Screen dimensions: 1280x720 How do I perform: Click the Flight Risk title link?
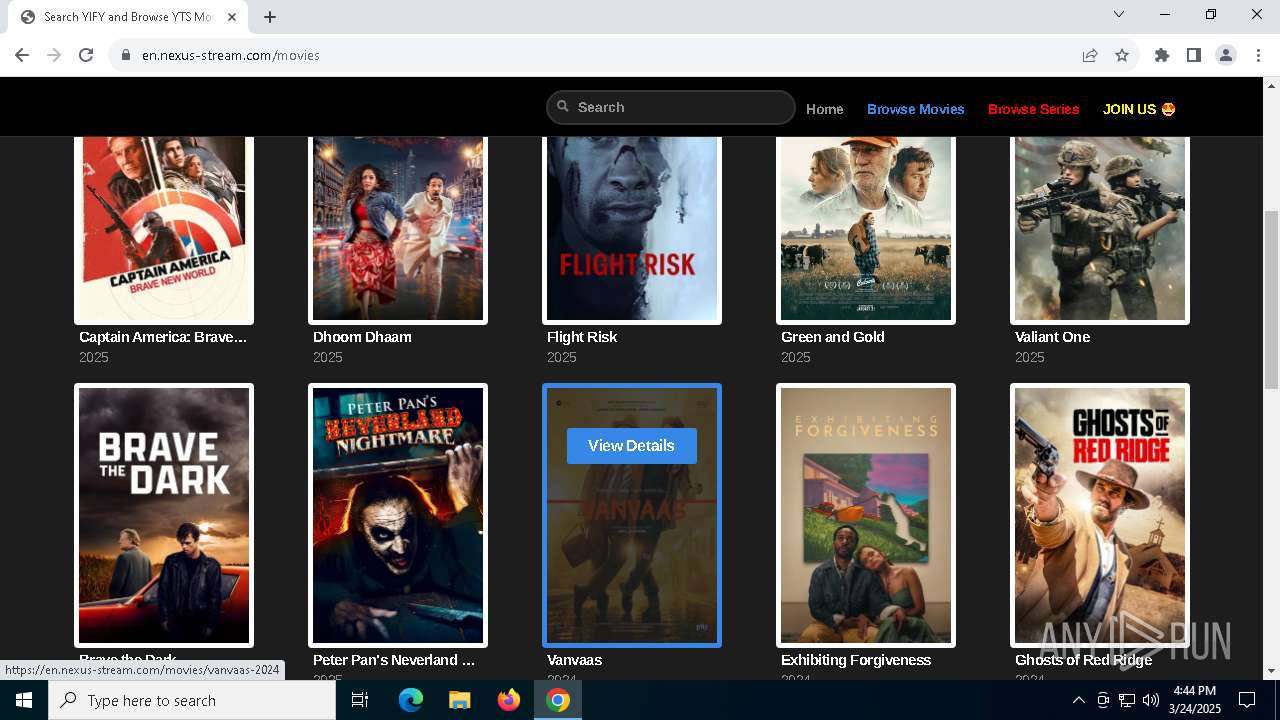pyautogui.click(x=582, y=337)
